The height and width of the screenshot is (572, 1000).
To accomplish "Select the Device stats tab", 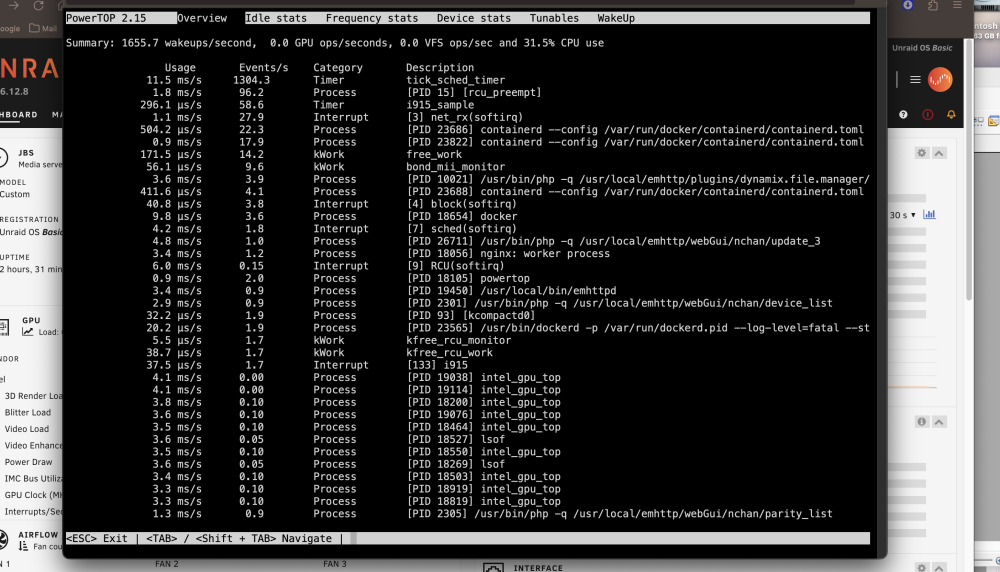I will click(x=474, y=18).
